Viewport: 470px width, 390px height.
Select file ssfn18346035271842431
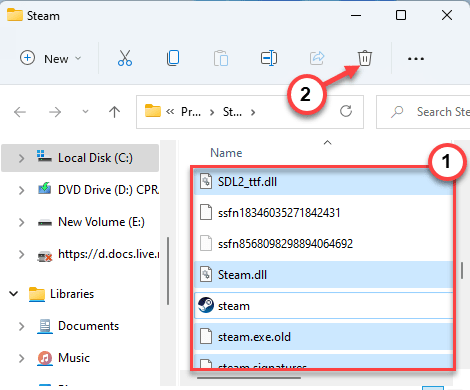point(323,213)
